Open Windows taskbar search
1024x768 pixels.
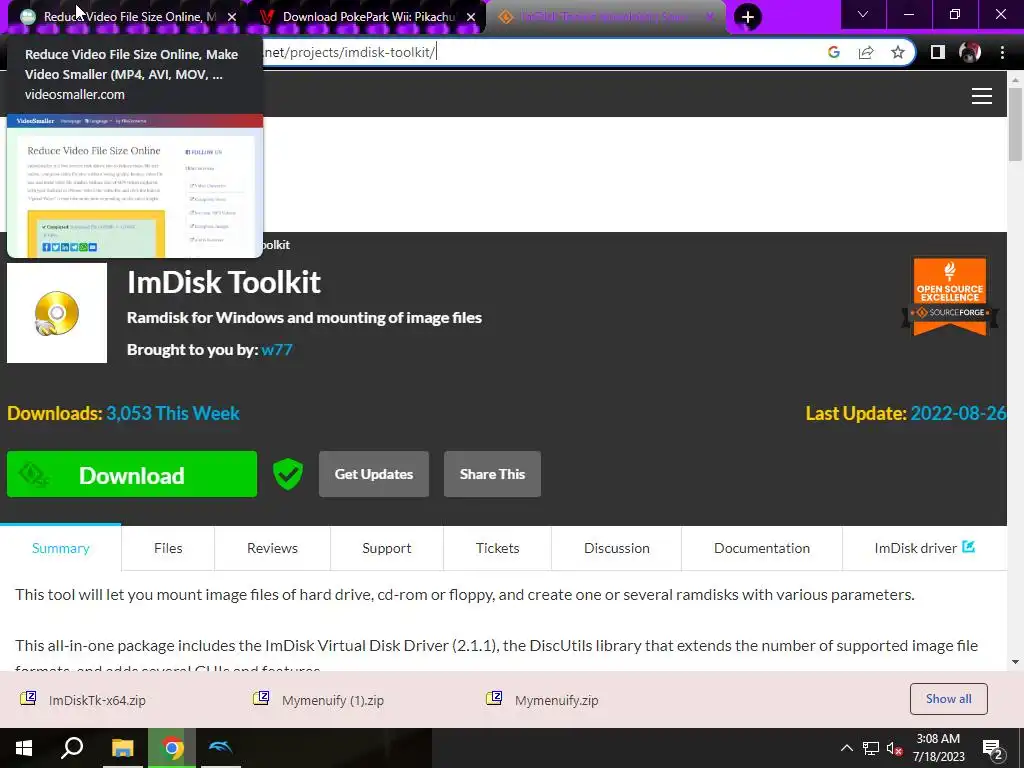(72, 748)
